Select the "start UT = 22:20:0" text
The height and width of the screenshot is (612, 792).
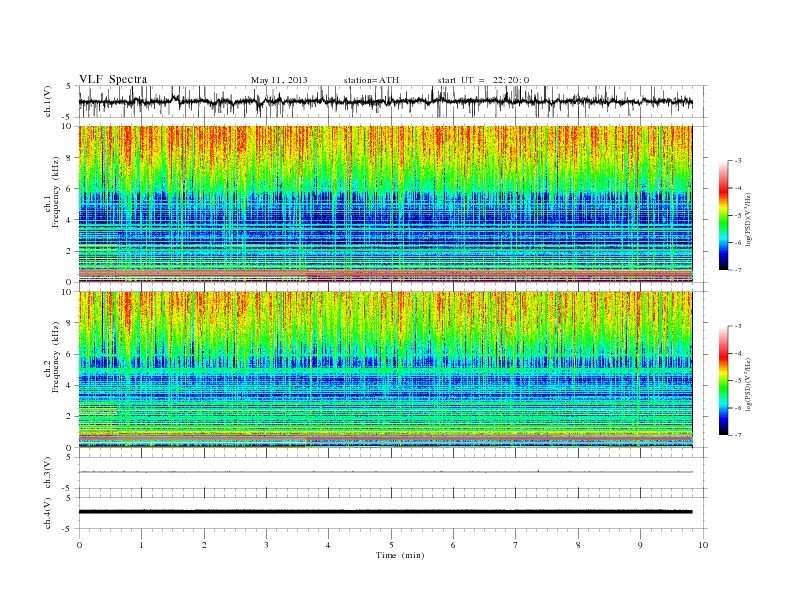[x=483, y=80]
